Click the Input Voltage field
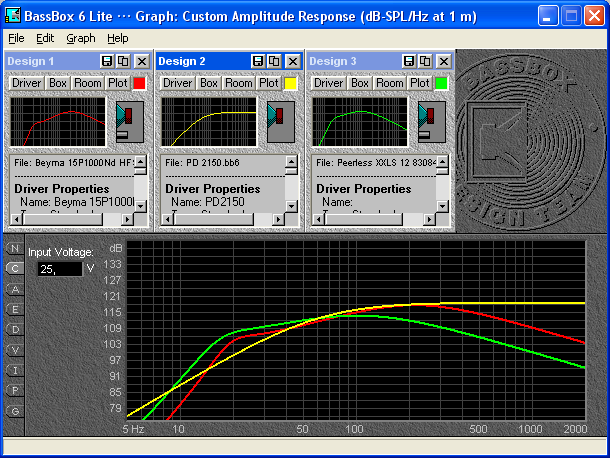The width and height of the screenshot is (610, 458). 60,269
